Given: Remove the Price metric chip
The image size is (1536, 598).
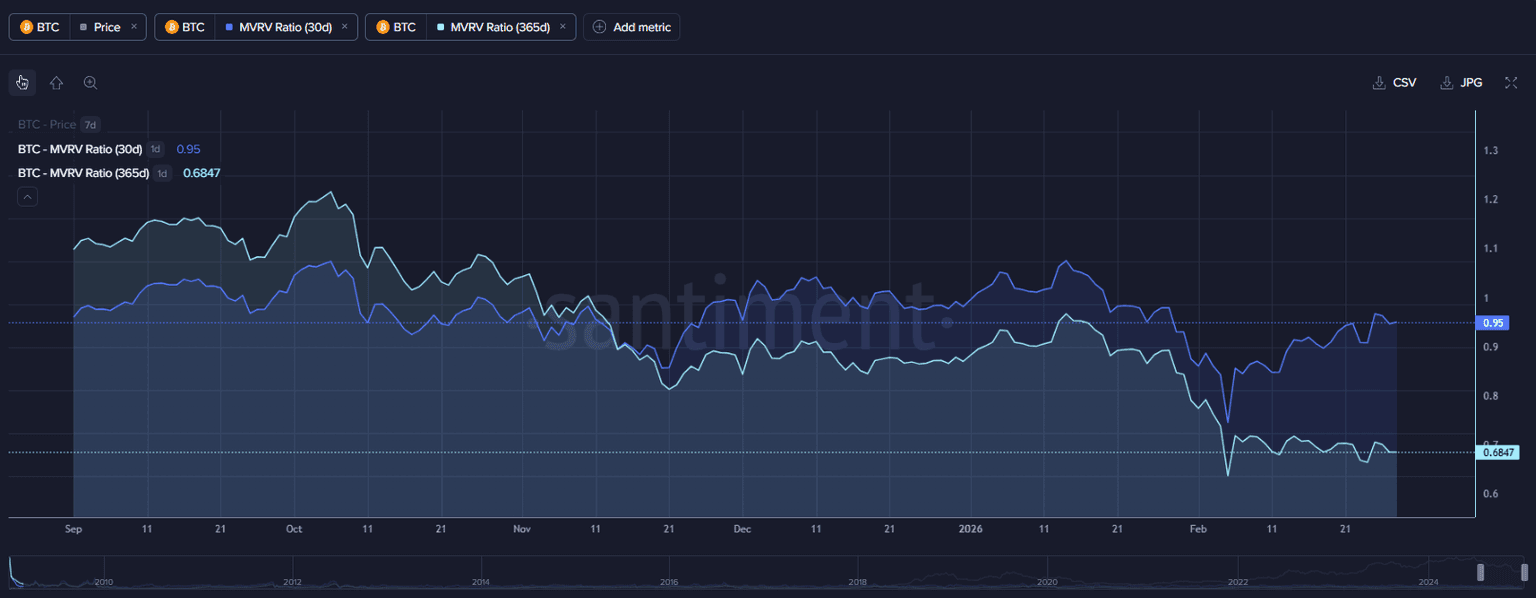Looking at the screenshot, I should [x=134, y=27].
